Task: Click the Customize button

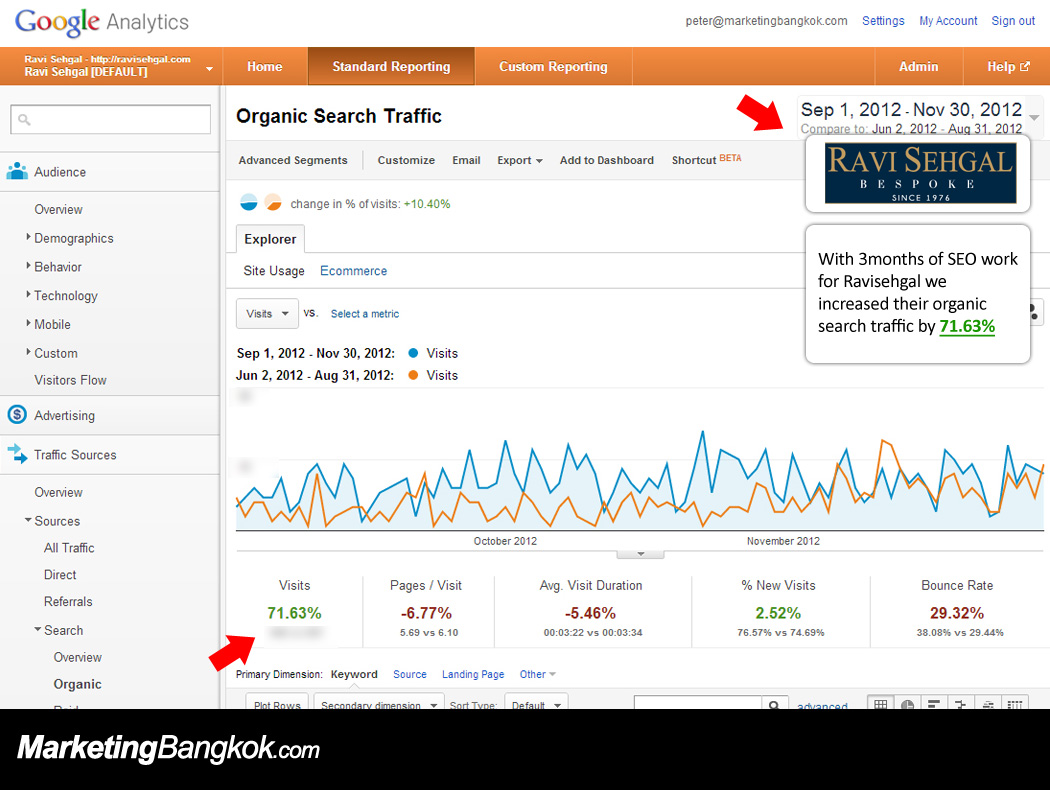Action: (x=406, y=160)
